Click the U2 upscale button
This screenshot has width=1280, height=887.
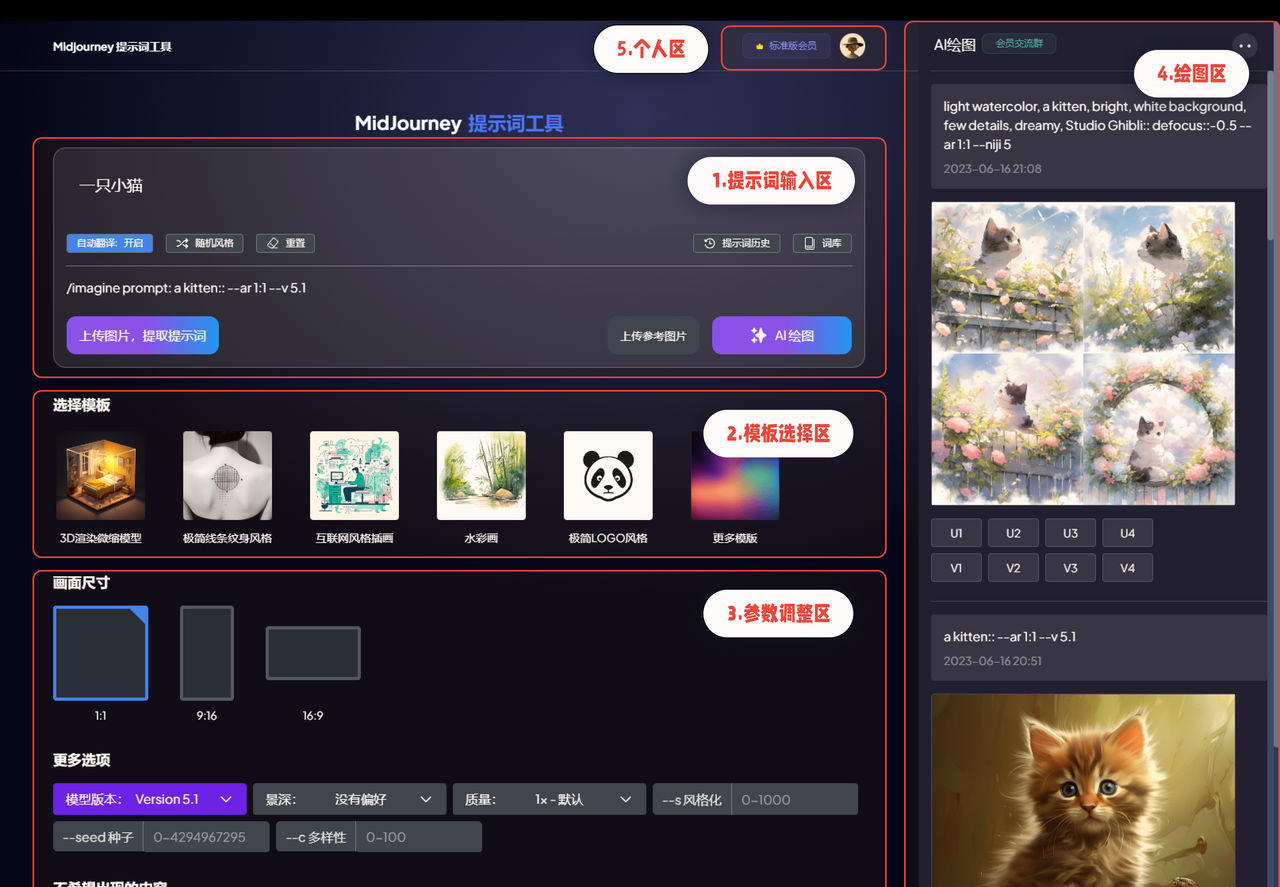[1013, 533]
